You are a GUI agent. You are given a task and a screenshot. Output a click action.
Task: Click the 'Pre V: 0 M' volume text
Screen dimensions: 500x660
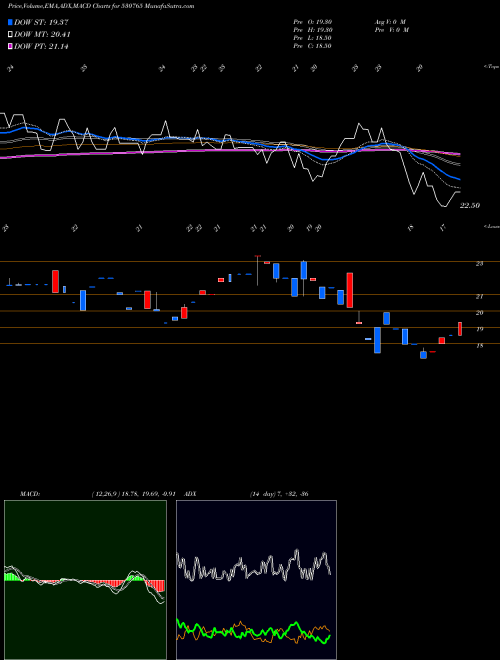point(391,30)
